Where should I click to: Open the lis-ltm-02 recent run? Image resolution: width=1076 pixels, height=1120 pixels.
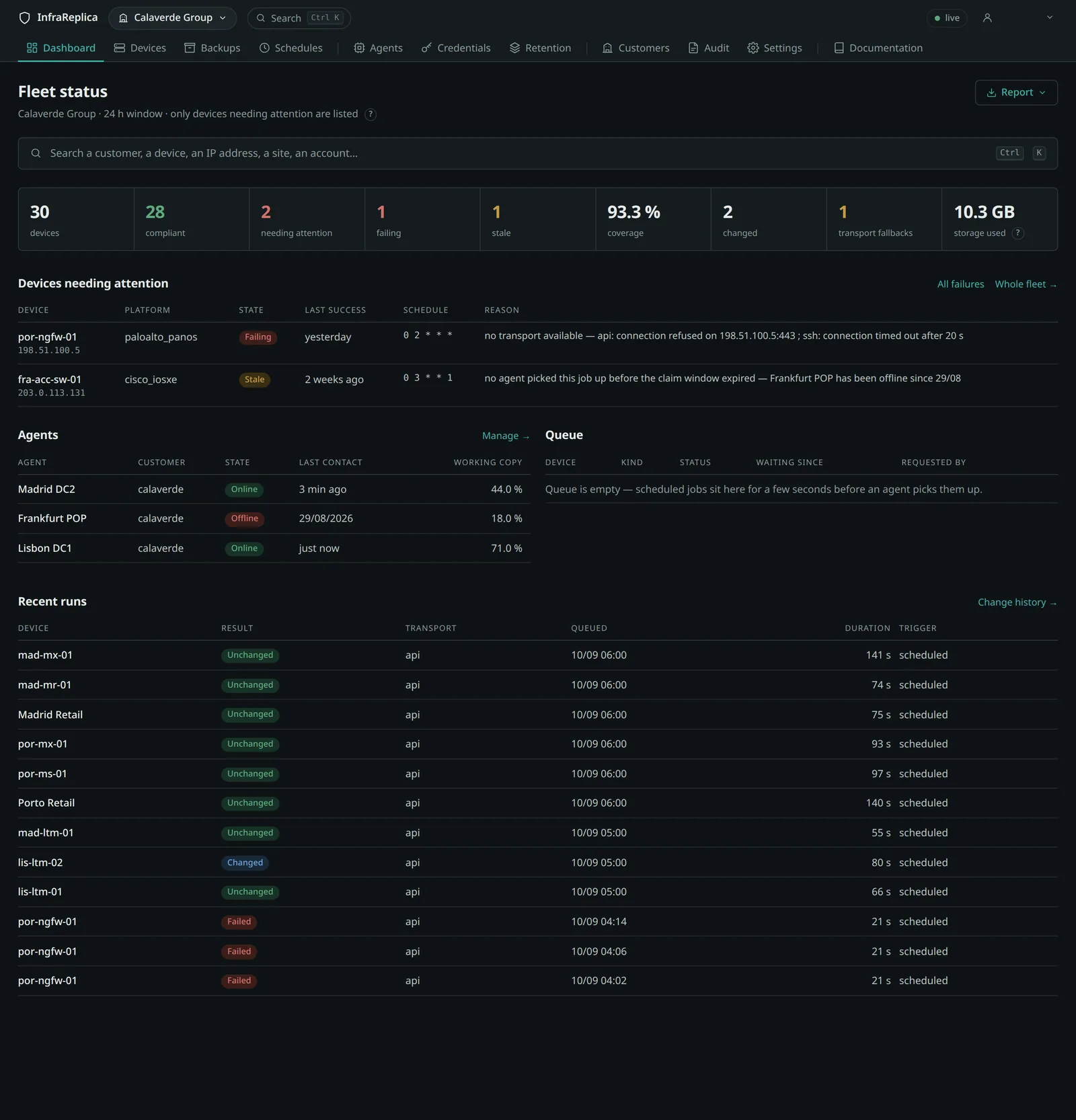[538, 862]
